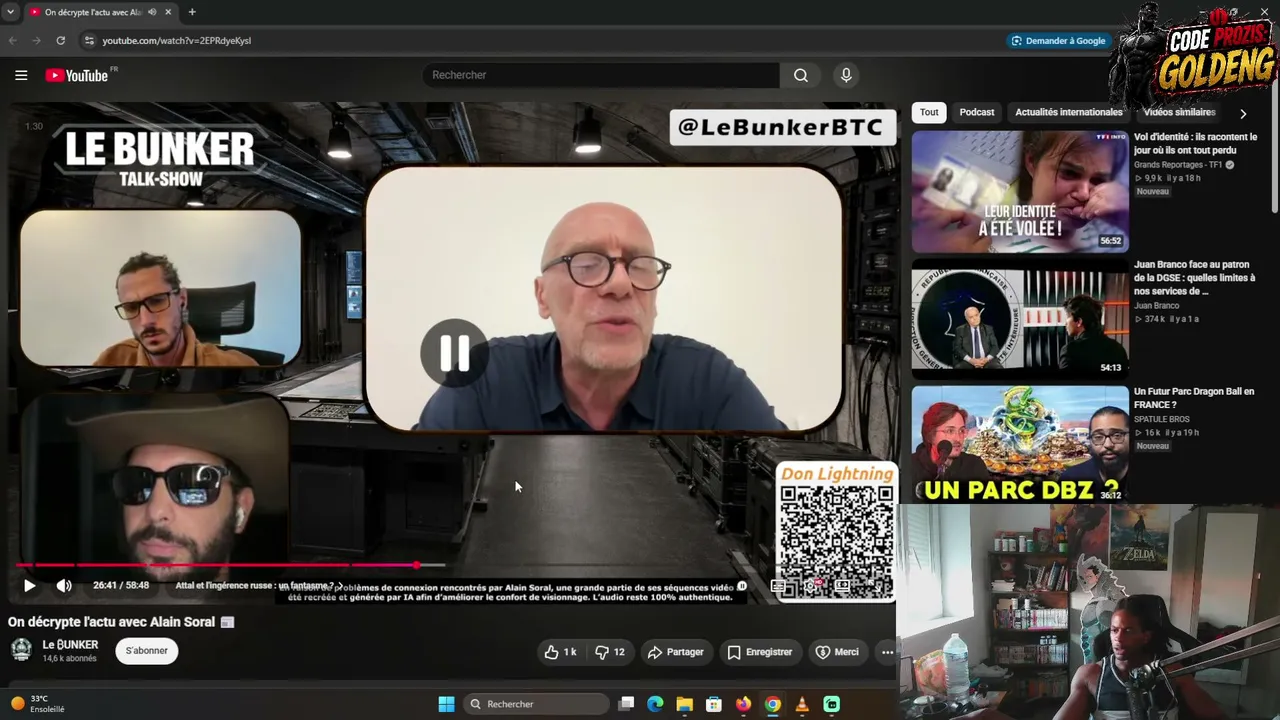The image size is (1280, 720).
Task: Open 'Un Futur Parc Dragon Ball' title
Action: tap(1194, 398)
